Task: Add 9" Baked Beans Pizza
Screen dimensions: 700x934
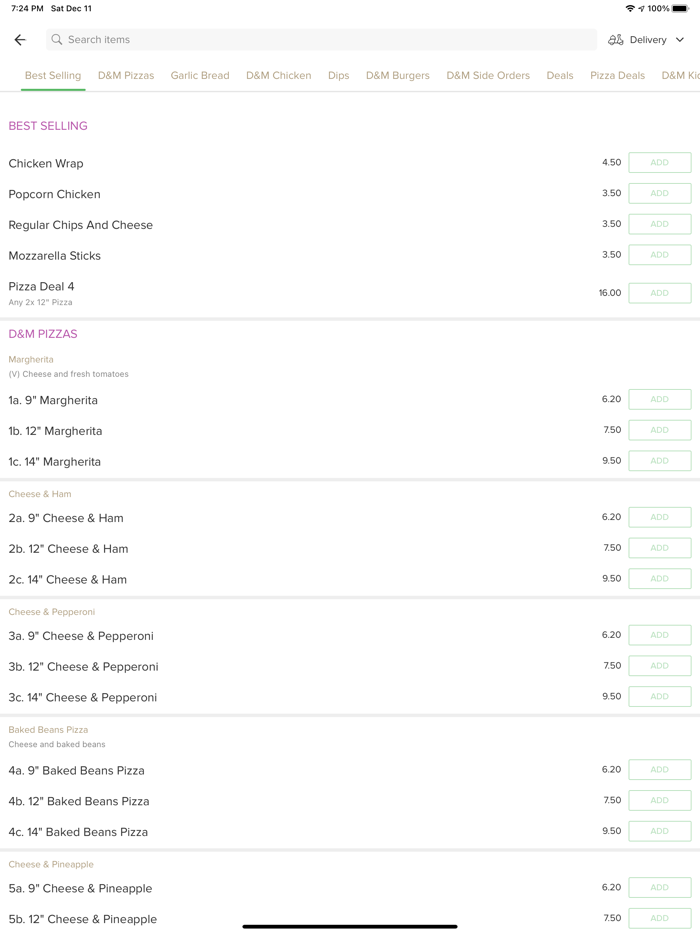Action: click(x=659, y=770)
